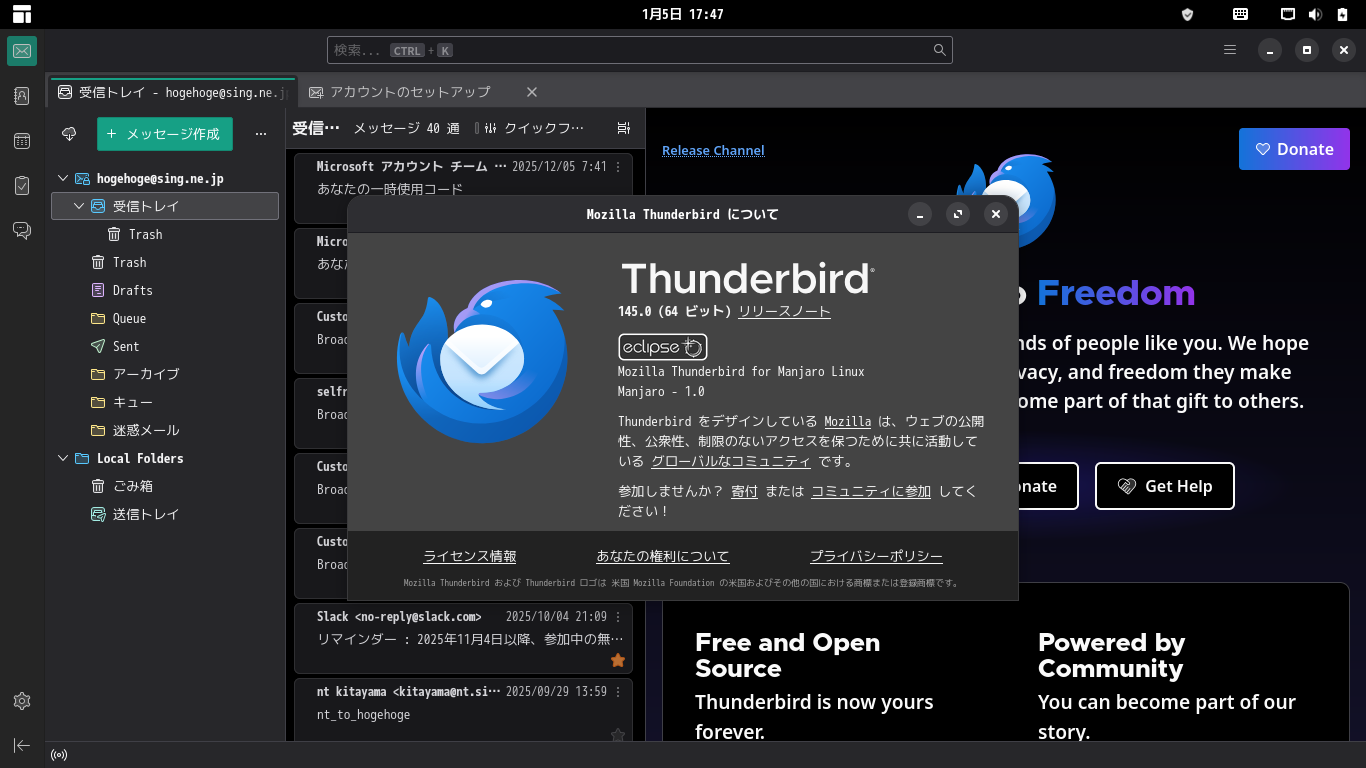This screenshot has height=768, width=1366.
Task: Click the get messages cloud icon
Action: point(69,134)
